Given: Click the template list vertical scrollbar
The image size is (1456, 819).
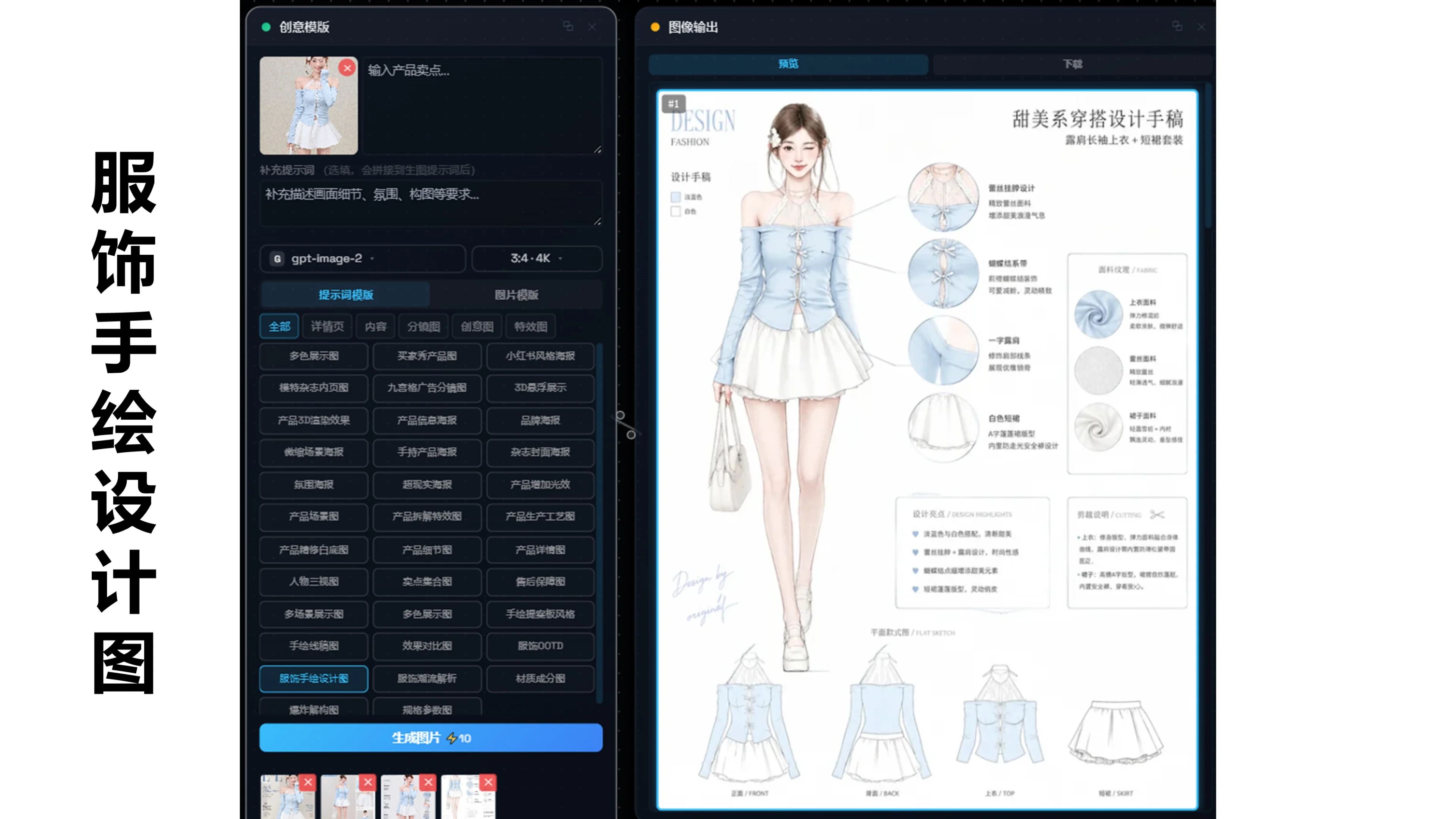Looking at the screenshot, I should (599, 523).
